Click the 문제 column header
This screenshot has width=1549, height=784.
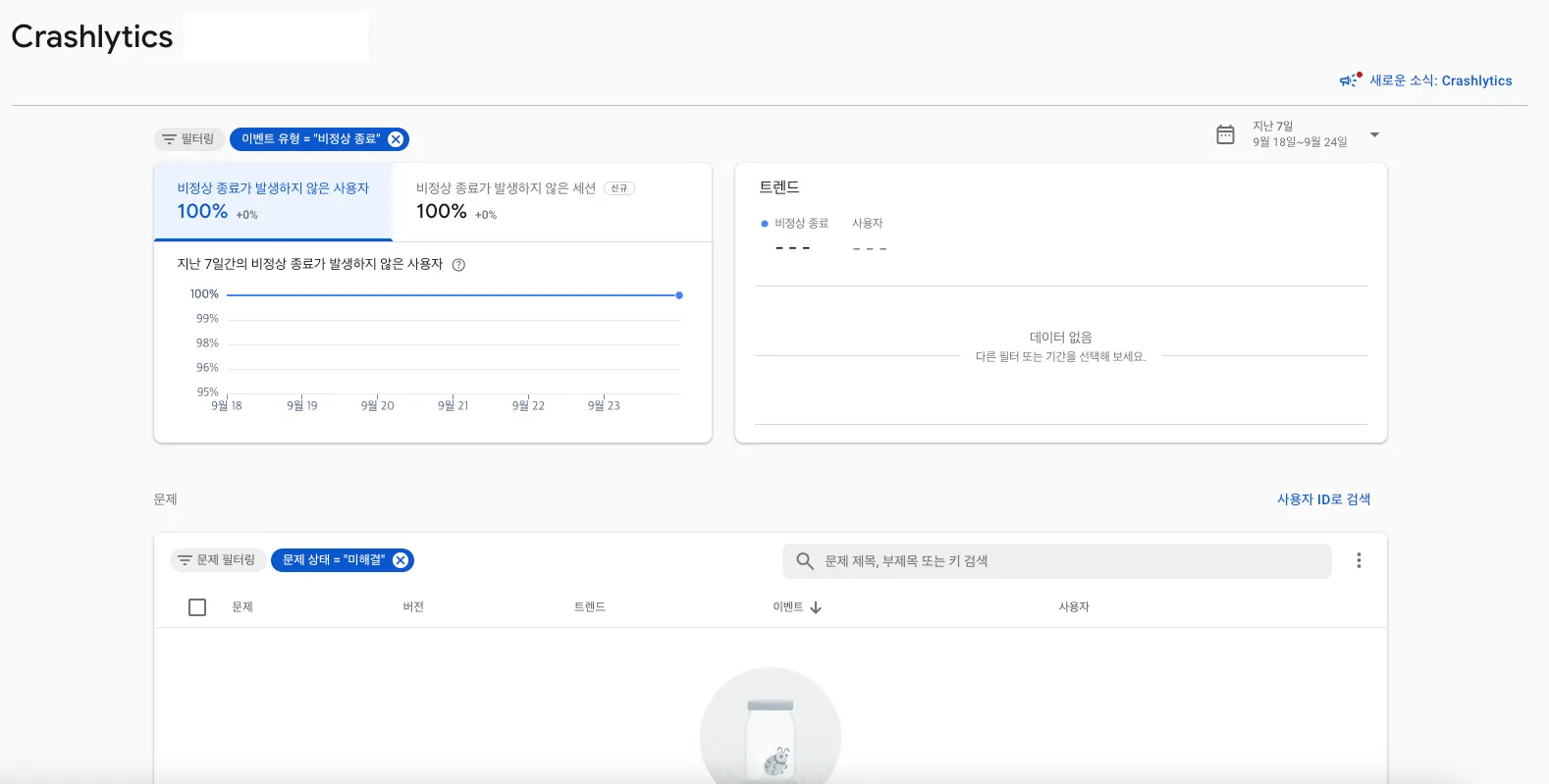tap(242, 607)
